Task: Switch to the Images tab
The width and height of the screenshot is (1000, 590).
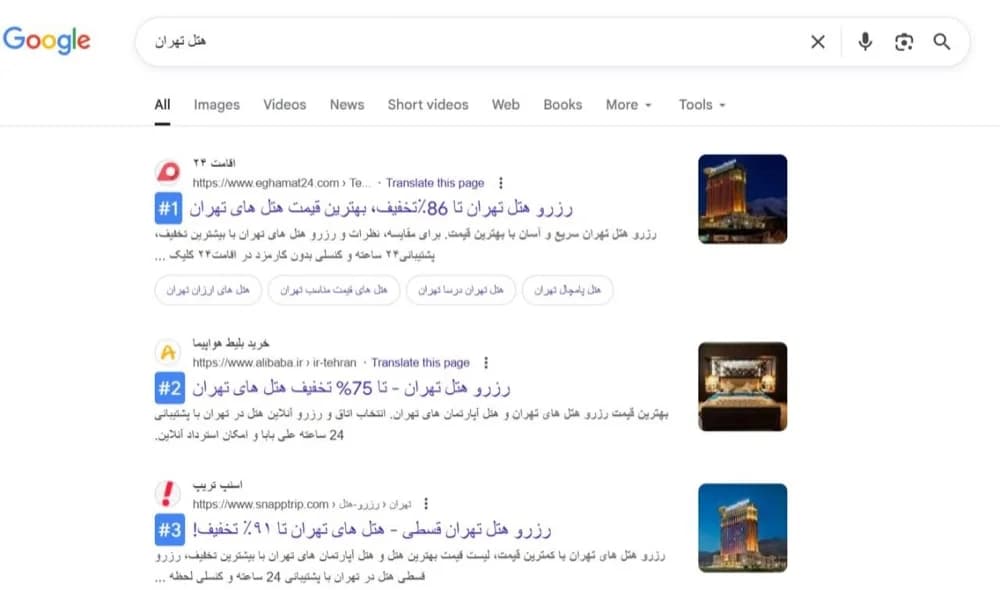Action: point(217,105)
